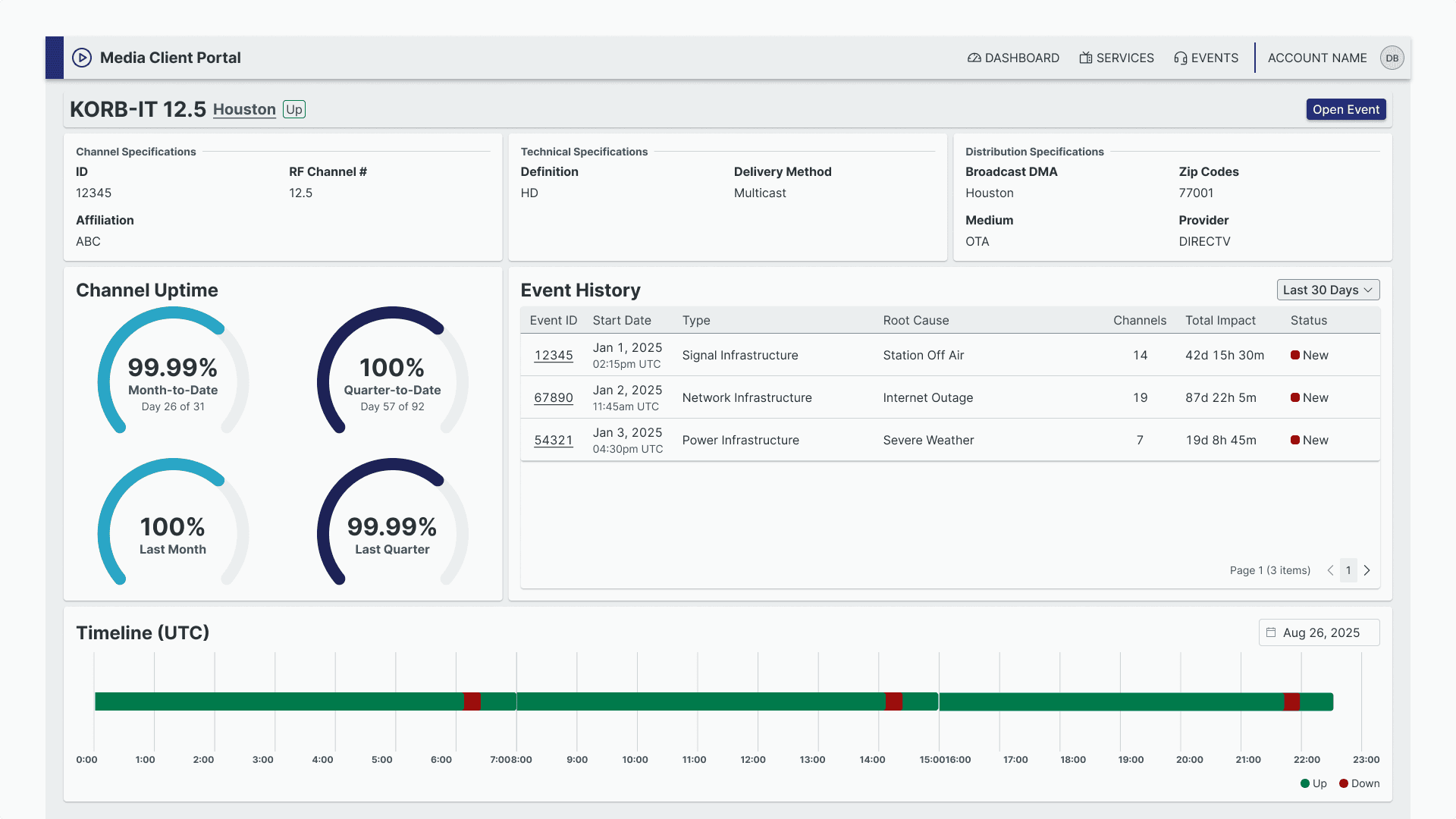
Task: Click the green Up legend dot
Action: coord(1305,783)
